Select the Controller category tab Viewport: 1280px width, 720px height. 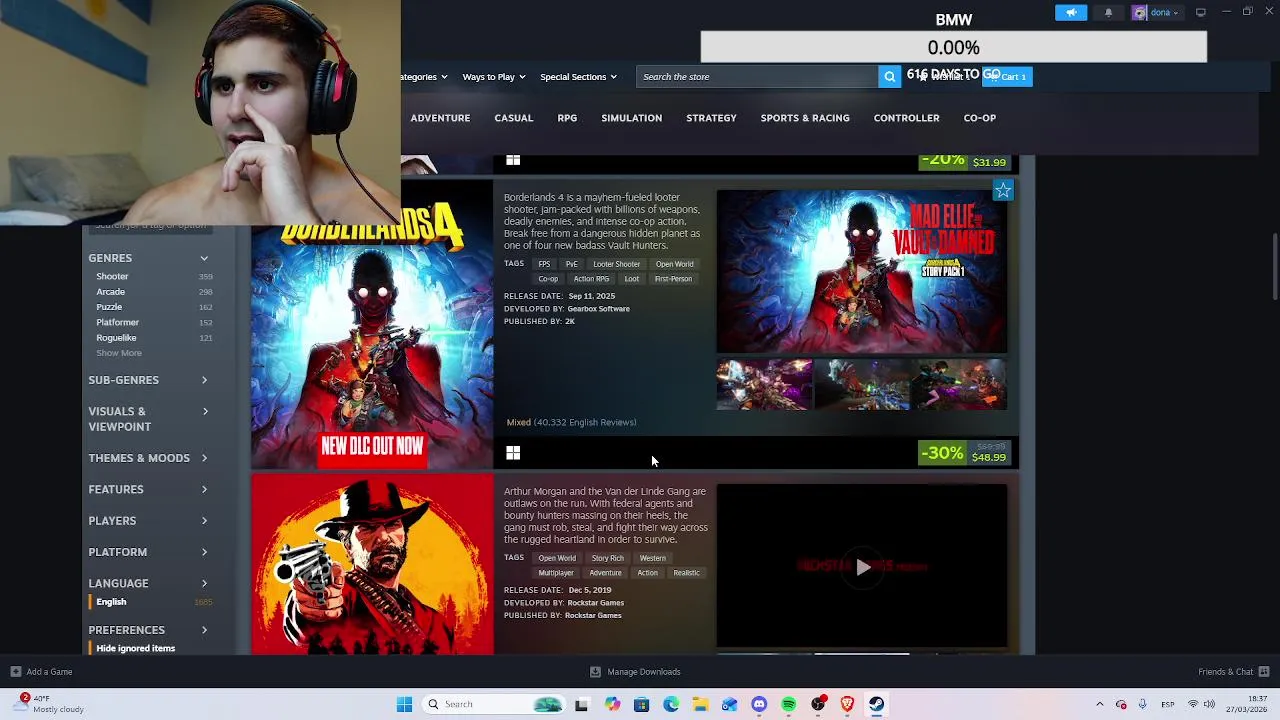click(906, 118)
